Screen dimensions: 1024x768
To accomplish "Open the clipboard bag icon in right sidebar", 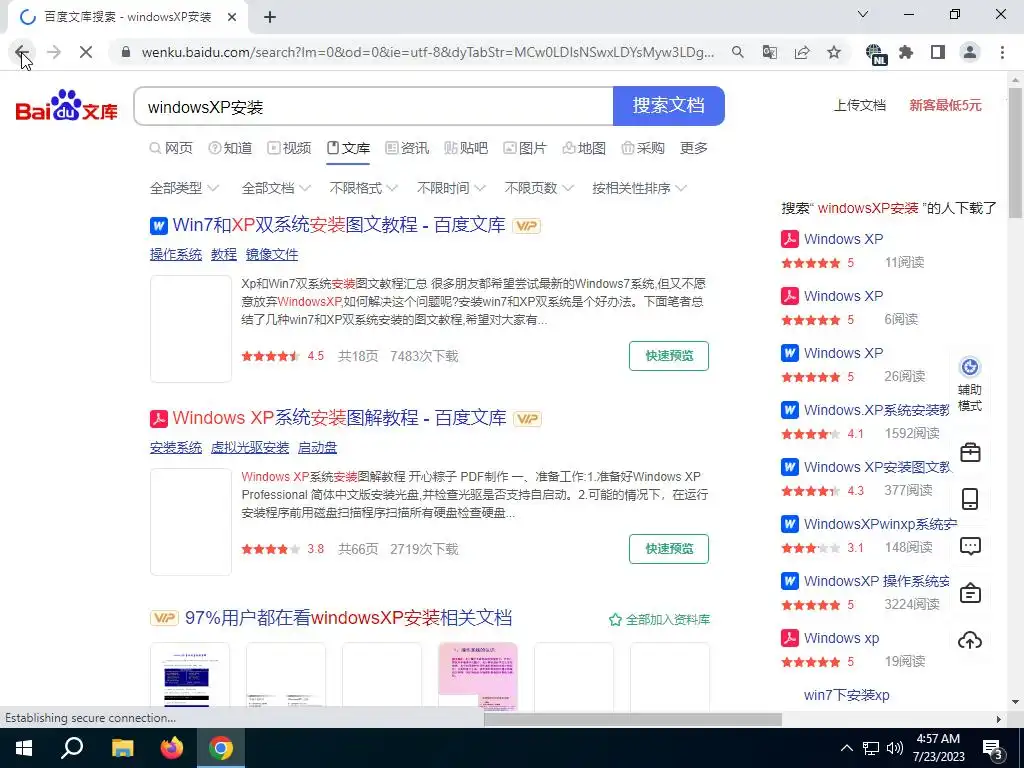I will pyautogui.click(x=970, y=593).
